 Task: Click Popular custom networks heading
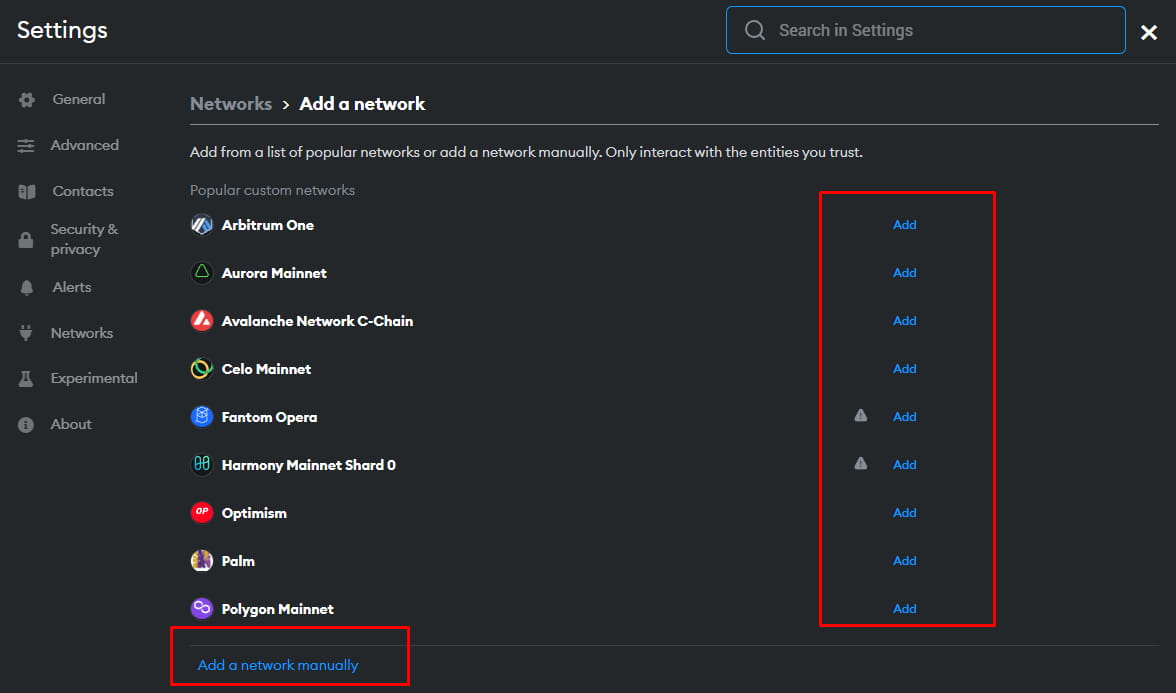(272, 190)
